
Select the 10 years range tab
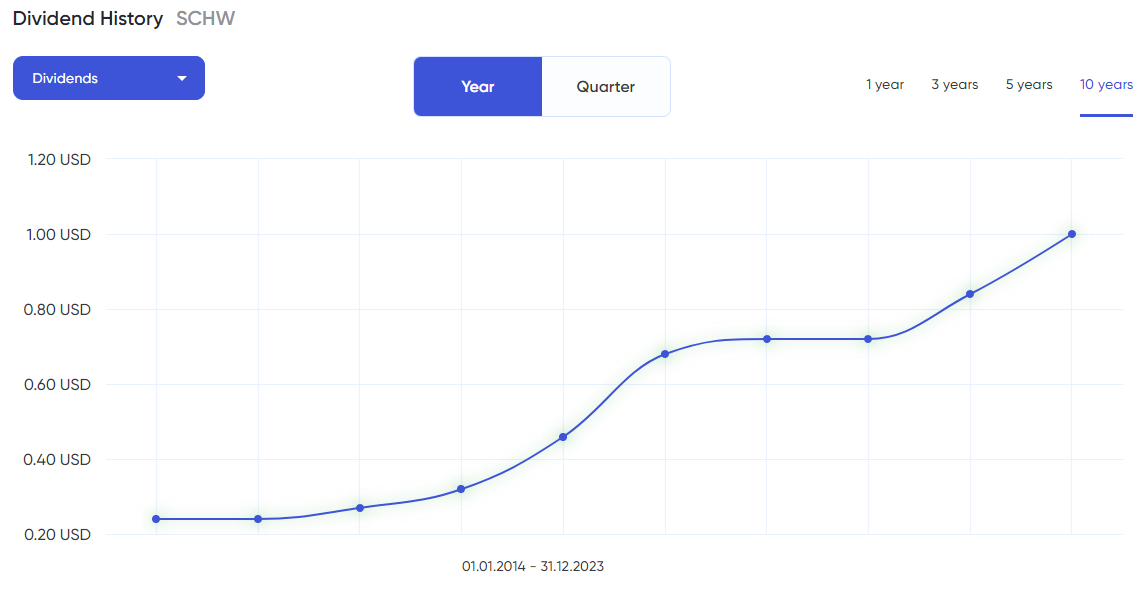pos(1106,85)
